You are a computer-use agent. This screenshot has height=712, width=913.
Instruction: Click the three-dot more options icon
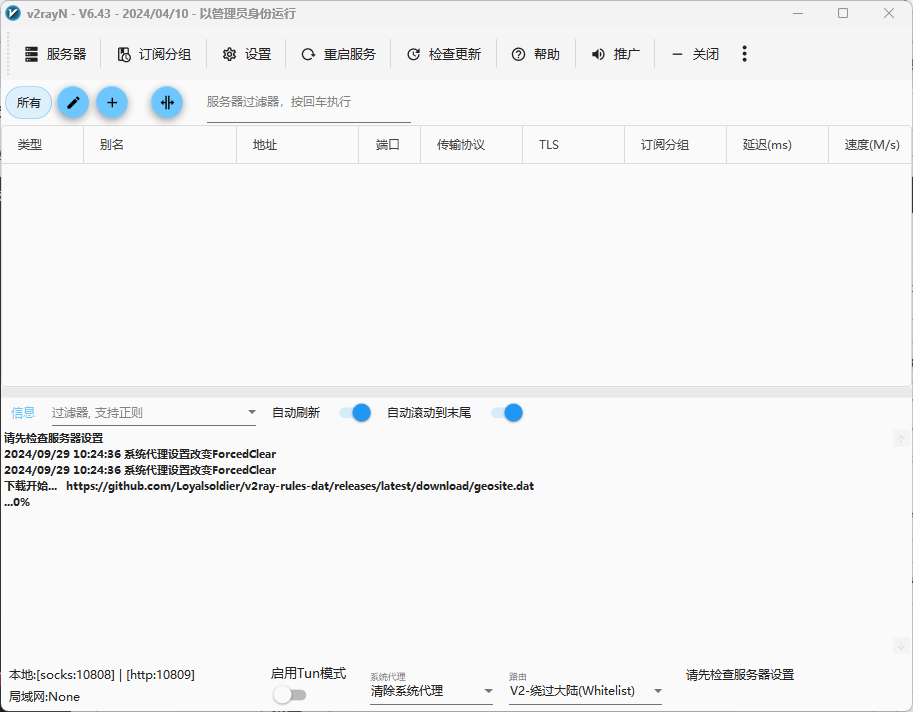point(744,54)
